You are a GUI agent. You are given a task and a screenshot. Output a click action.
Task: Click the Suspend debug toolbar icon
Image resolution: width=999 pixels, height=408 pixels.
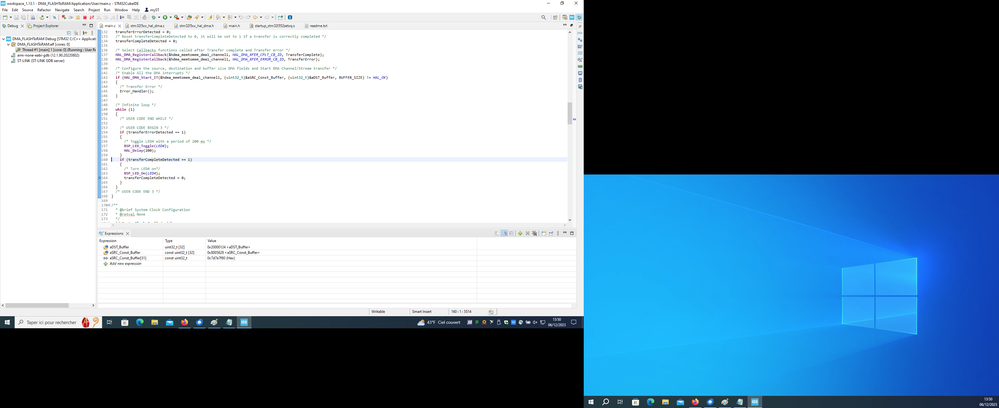(x=78, y=17)
